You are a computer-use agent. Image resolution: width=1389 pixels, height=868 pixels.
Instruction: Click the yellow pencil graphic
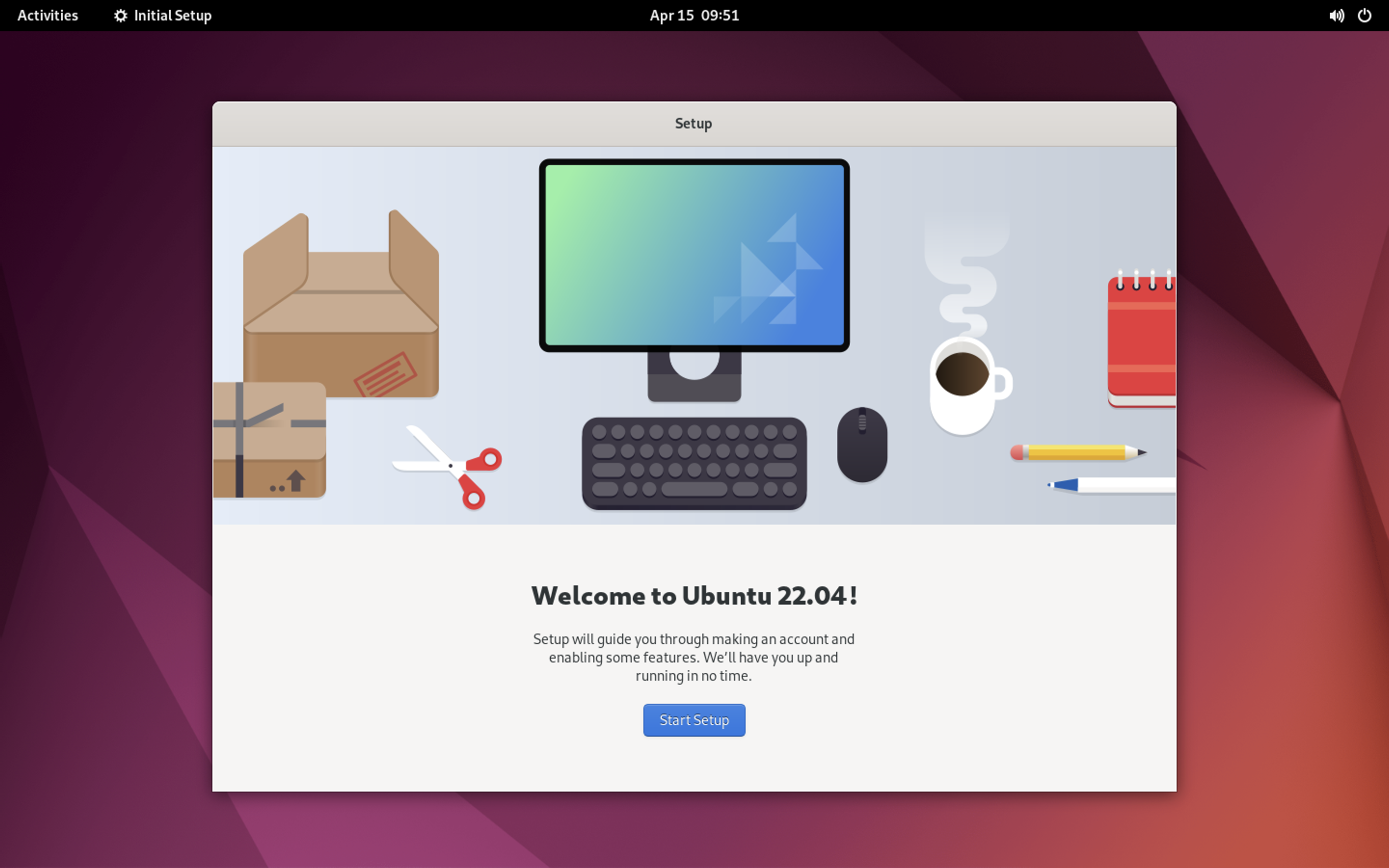(x=1076, y=452)
